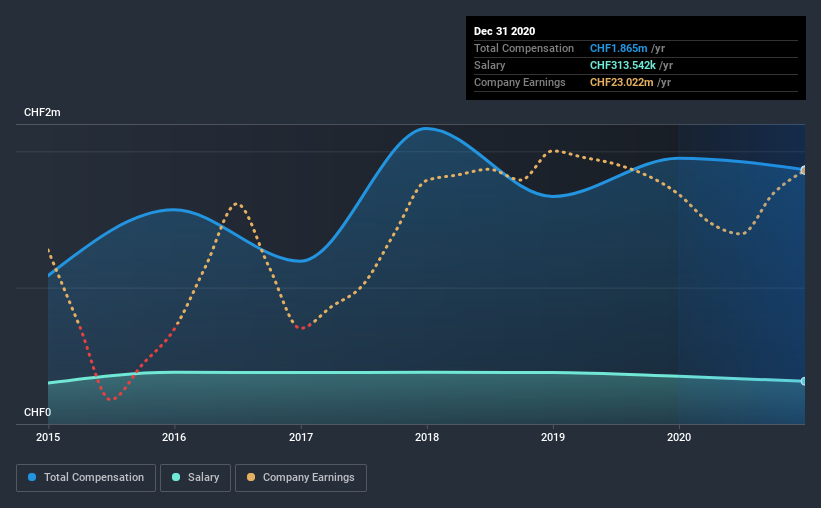Click the Company Earnings peak near 2019
This screenshot has width=821, height=508.
pos(554,151)
